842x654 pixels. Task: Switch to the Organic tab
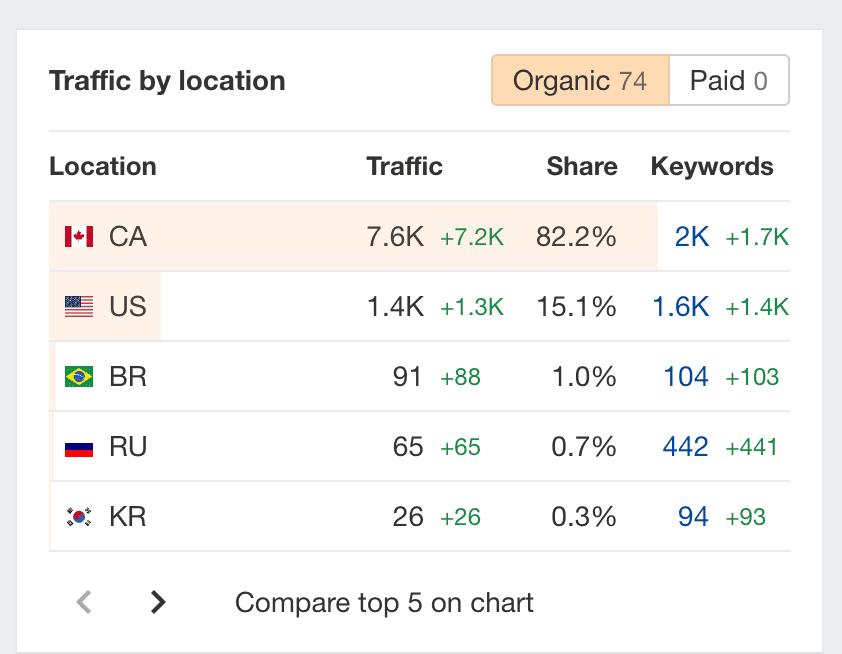(579, 81)
